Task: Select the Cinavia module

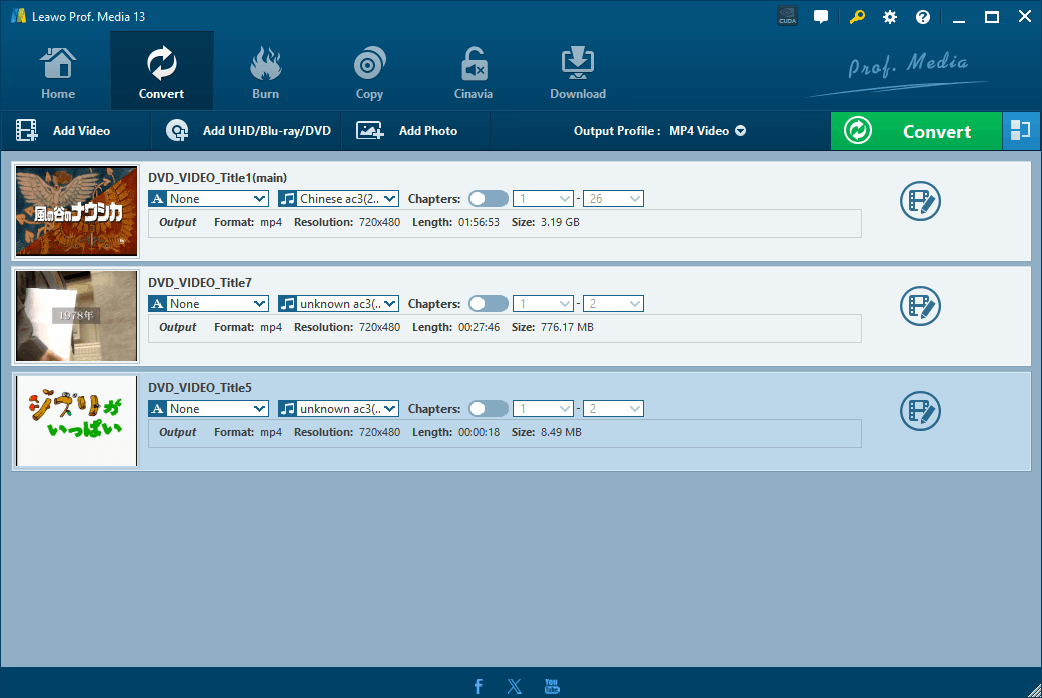Action: 473,70
